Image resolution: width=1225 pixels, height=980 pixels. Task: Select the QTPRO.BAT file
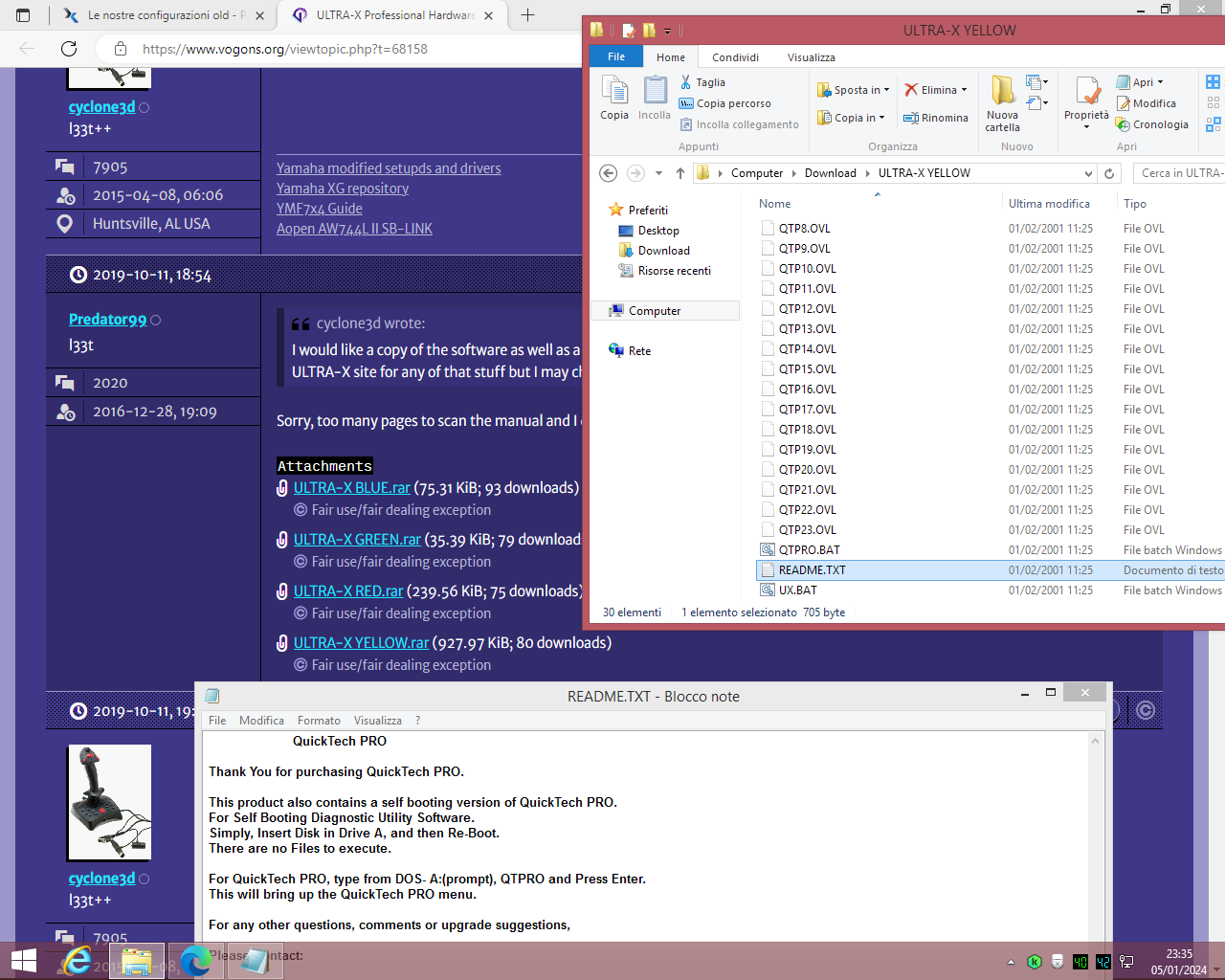pyautogui.click(x=809, y=550)
